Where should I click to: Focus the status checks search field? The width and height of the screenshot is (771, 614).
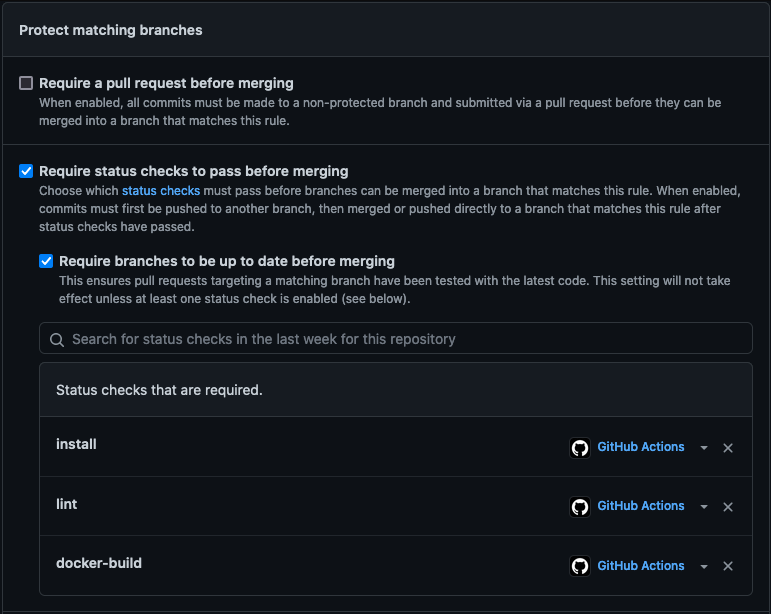400,339
